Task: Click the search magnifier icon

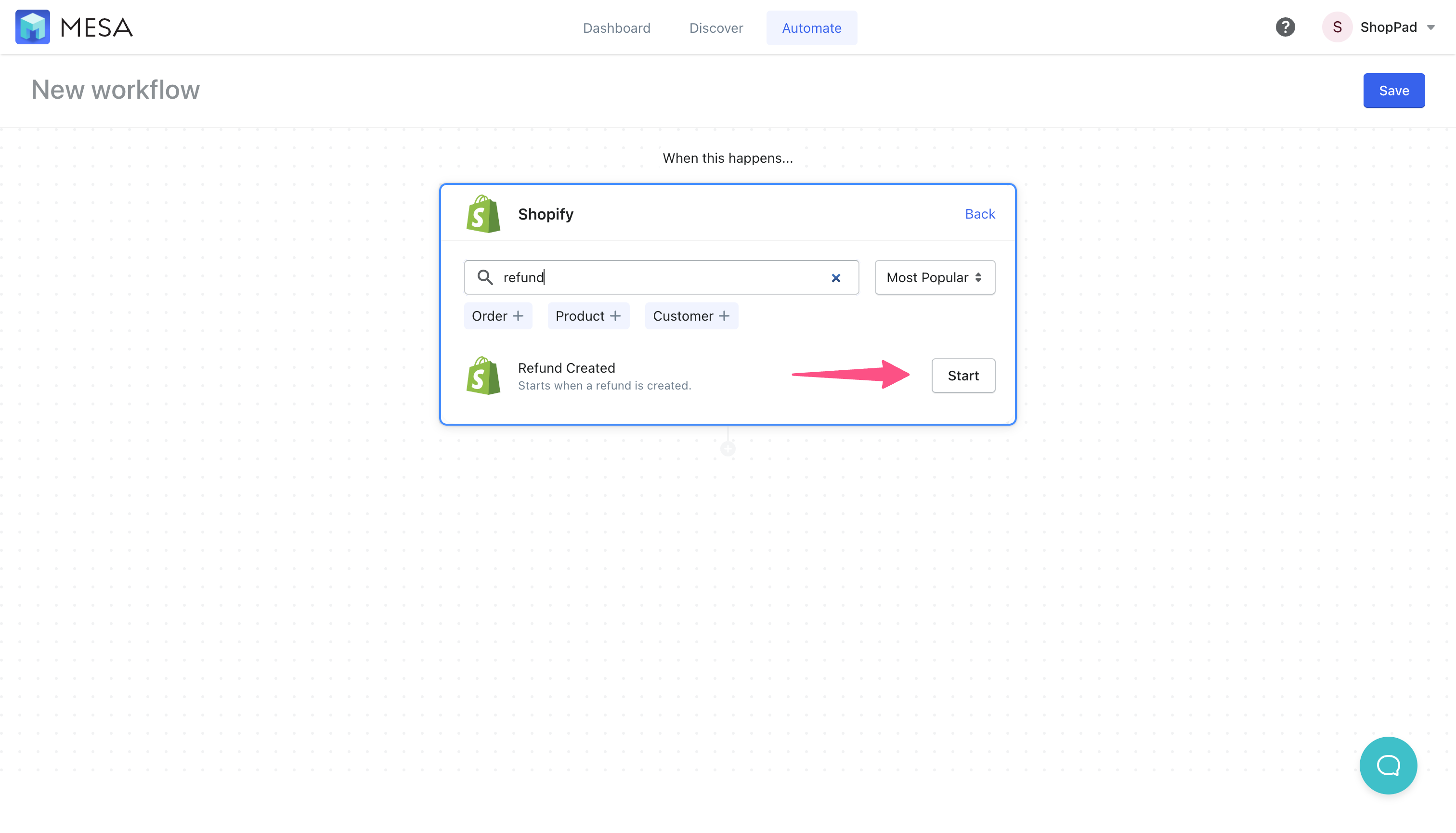Action: point(484,277)
